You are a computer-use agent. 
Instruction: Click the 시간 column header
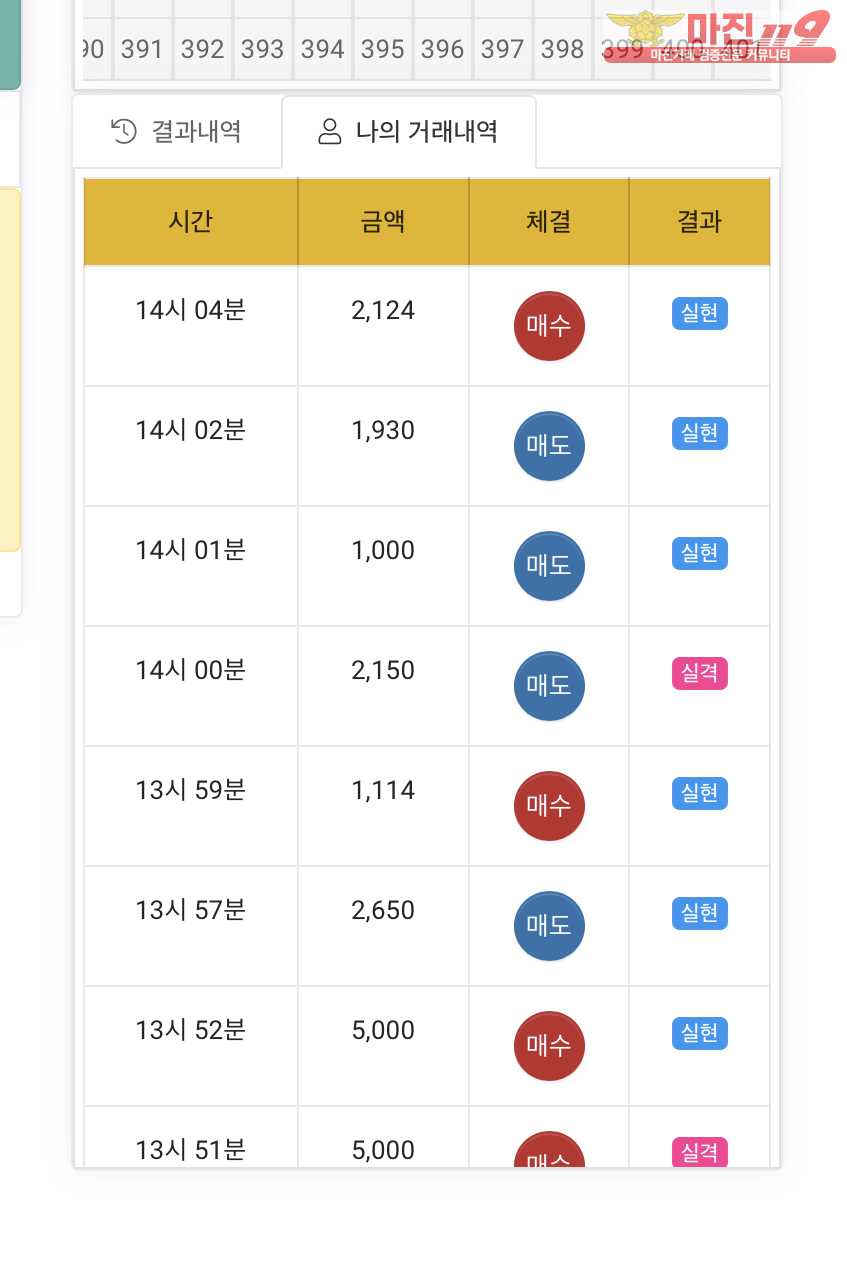tap(191, 221)
